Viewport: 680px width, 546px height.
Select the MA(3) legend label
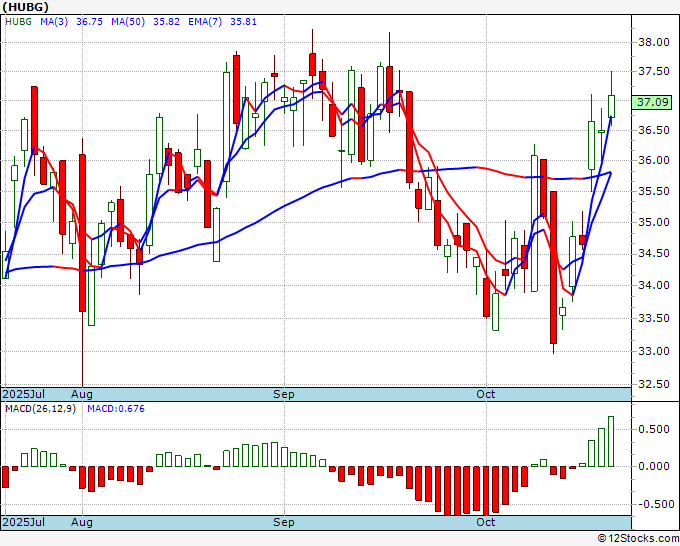pyautogui.click(x=54, y=22)
